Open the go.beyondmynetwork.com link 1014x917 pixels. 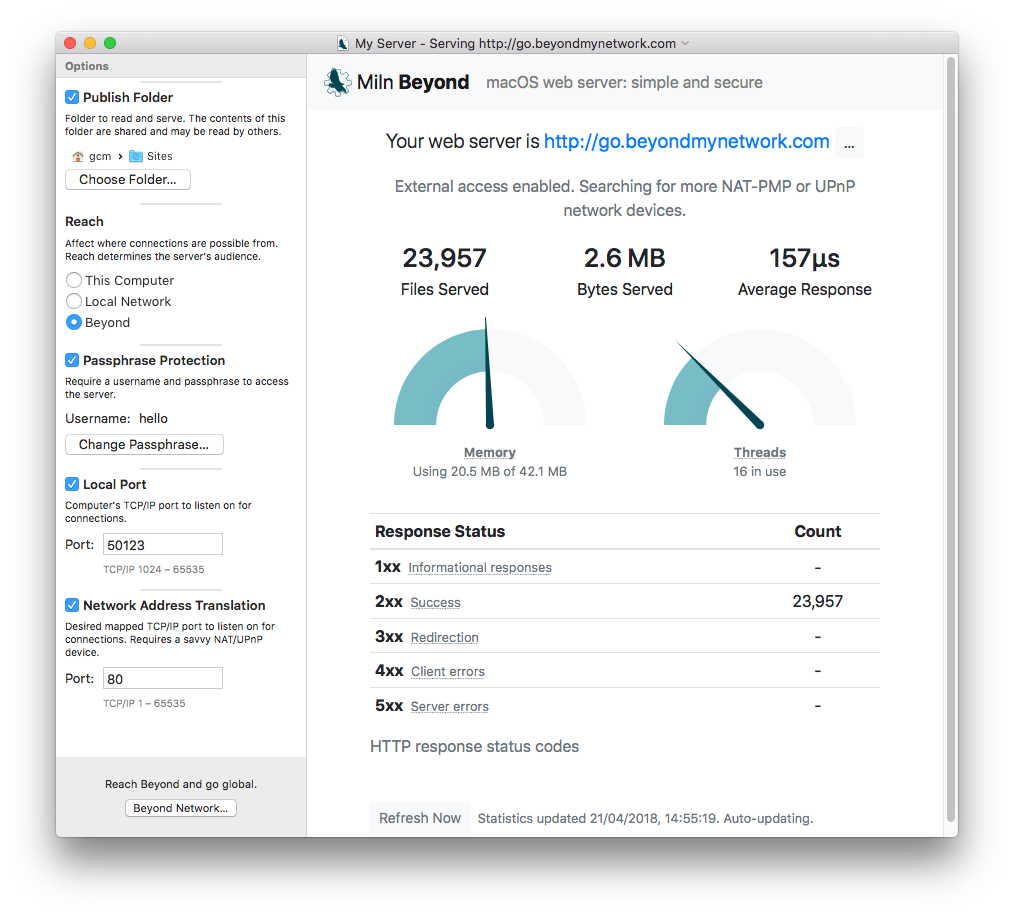686,141
